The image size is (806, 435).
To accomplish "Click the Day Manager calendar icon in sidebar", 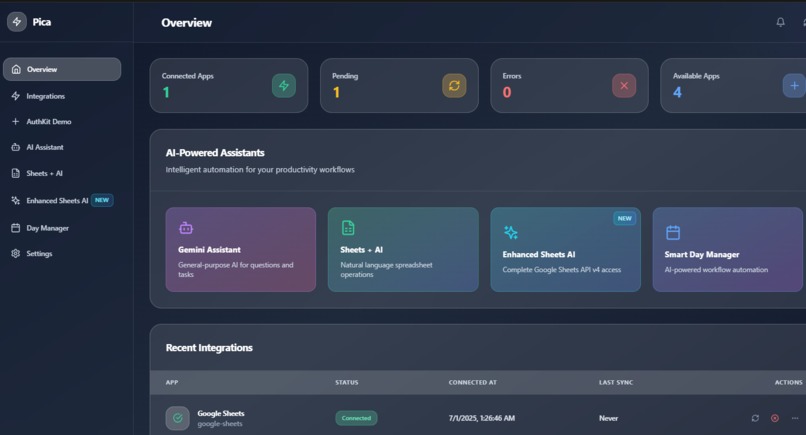I will pos(16,228).
